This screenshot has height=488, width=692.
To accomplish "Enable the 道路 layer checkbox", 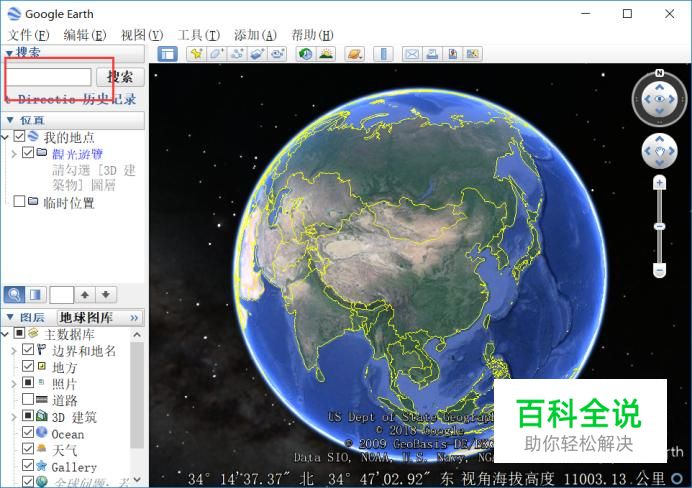I will (28, 399).
